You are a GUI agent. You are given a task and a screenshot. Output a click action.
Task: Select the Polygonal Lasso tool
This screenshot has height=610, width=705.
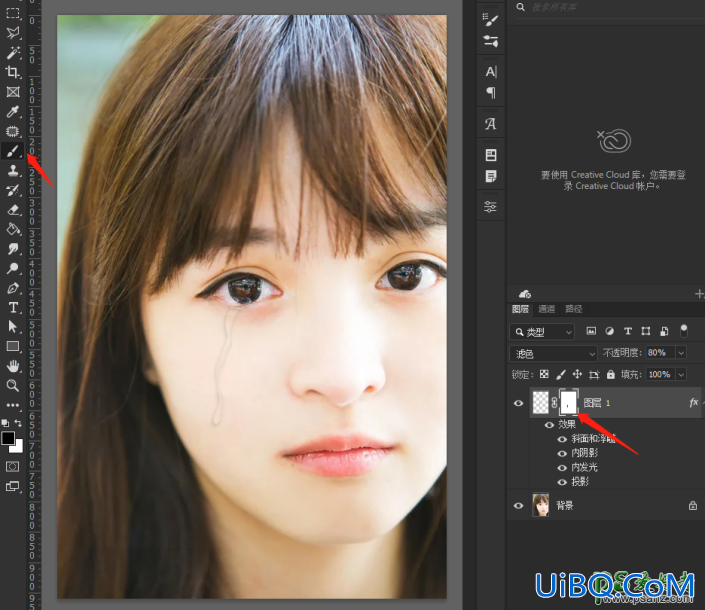[13, 33]
